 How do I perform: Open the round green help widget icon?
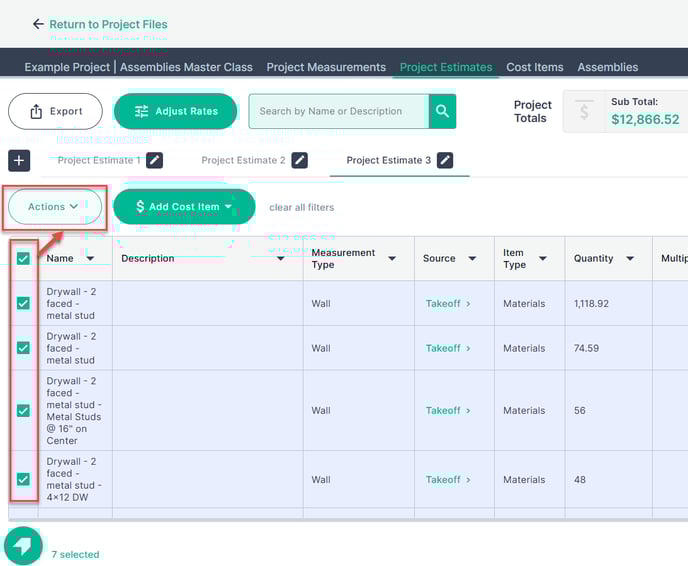[x=23, y=546]
